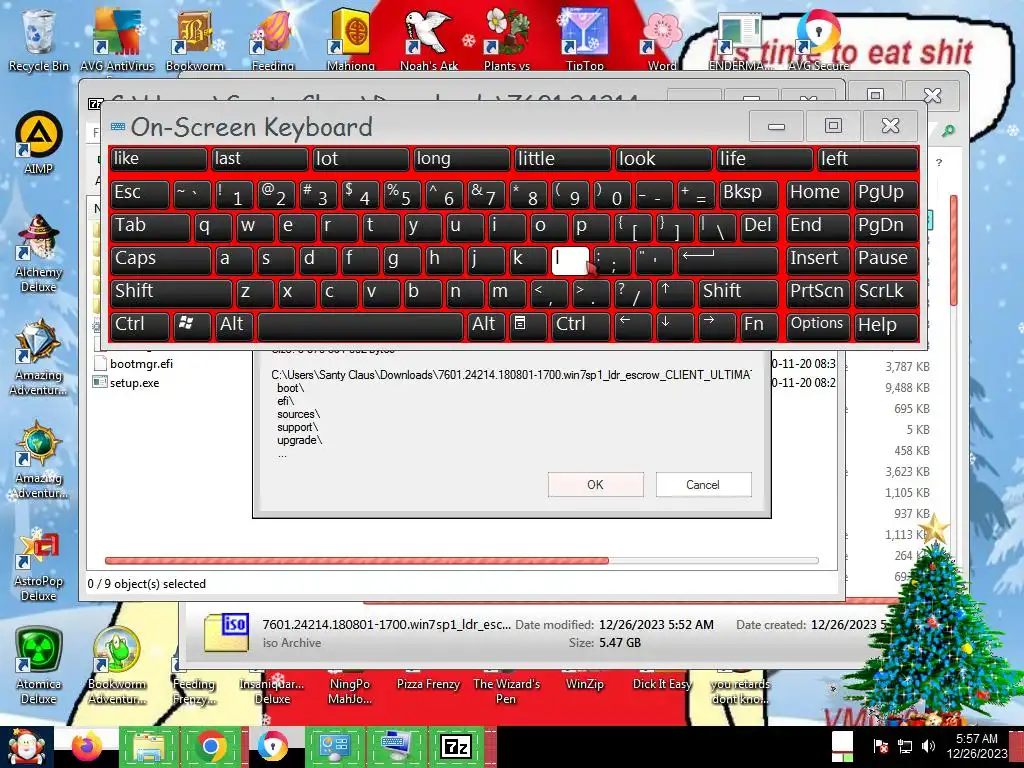Click Cancel in the 7-Zip dialog
Image resolution: width=1024 pixels, height=768 pixels.
[x=703, y=485]
